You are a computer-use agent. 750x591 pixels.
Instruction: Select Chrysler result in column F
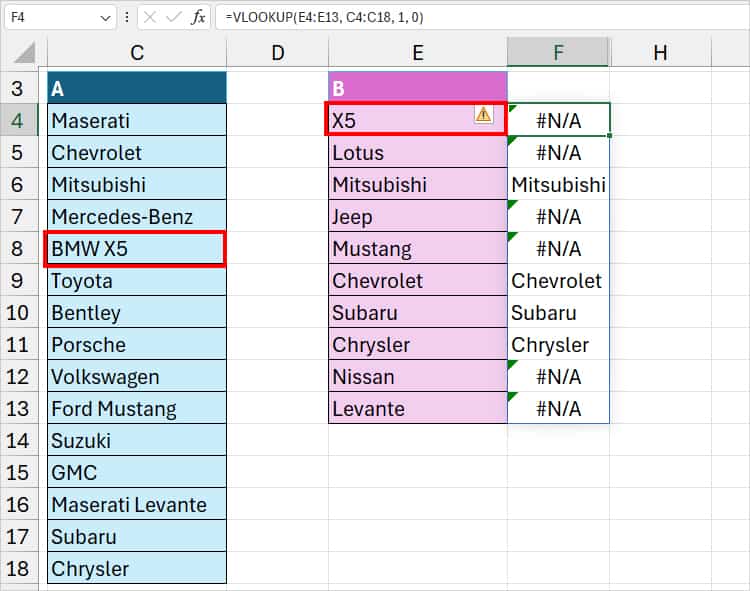click(x=558, y=344)
